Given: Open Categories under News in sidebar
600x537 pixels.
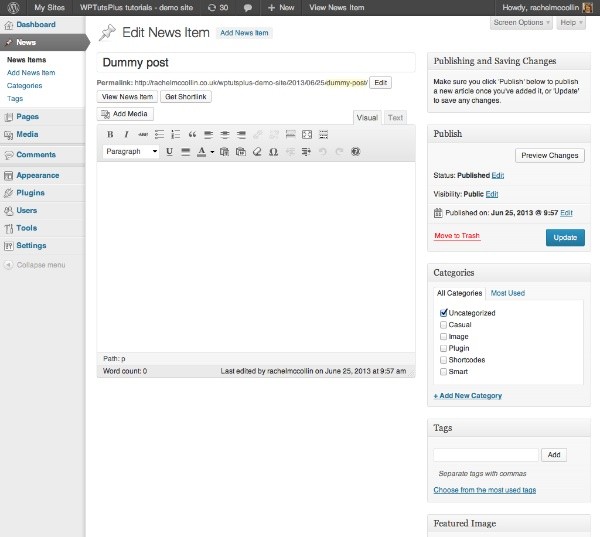Looking at the screenshot, I should (24, 86).
